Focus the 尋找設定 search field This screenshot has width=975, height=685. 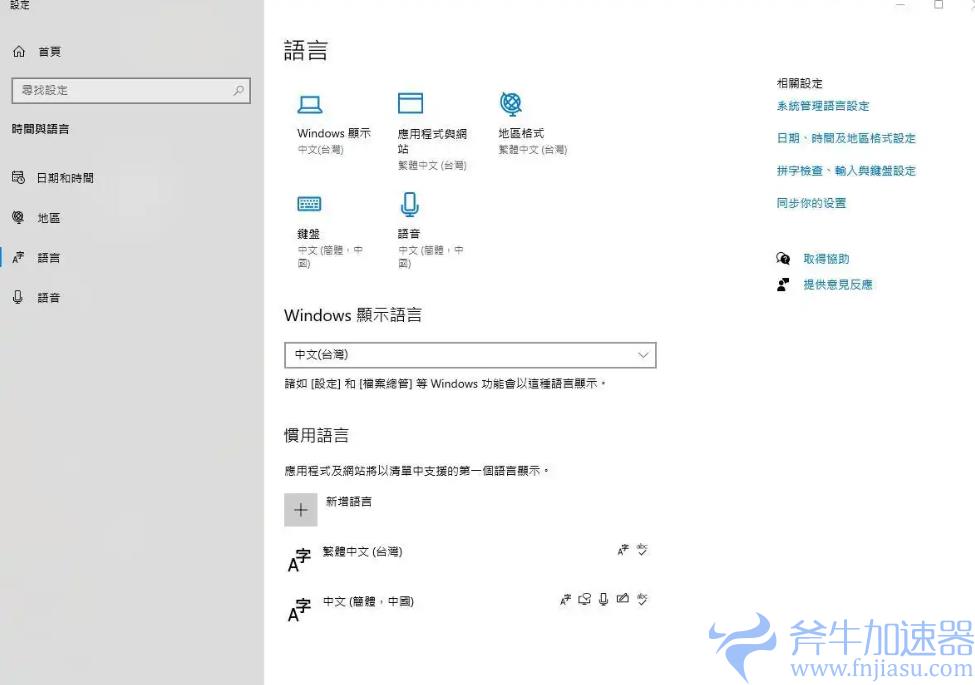pos(120,90)
